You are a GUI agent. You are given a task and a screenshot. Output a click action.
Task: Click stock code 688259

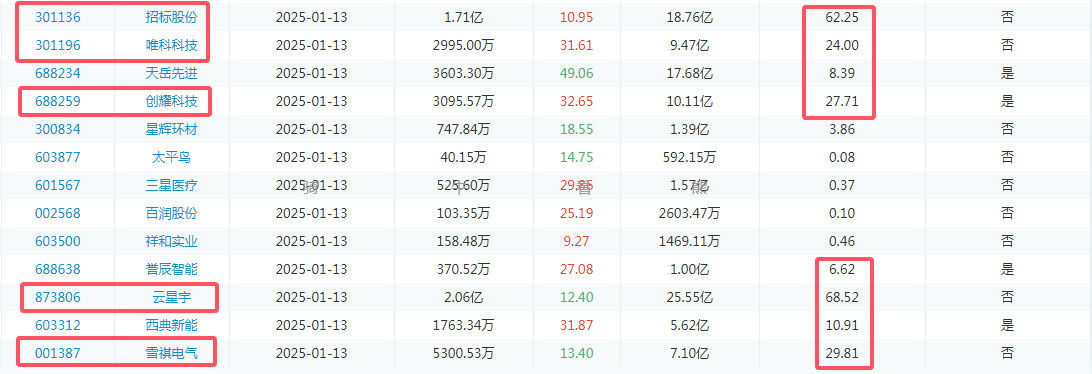point(58,101)
